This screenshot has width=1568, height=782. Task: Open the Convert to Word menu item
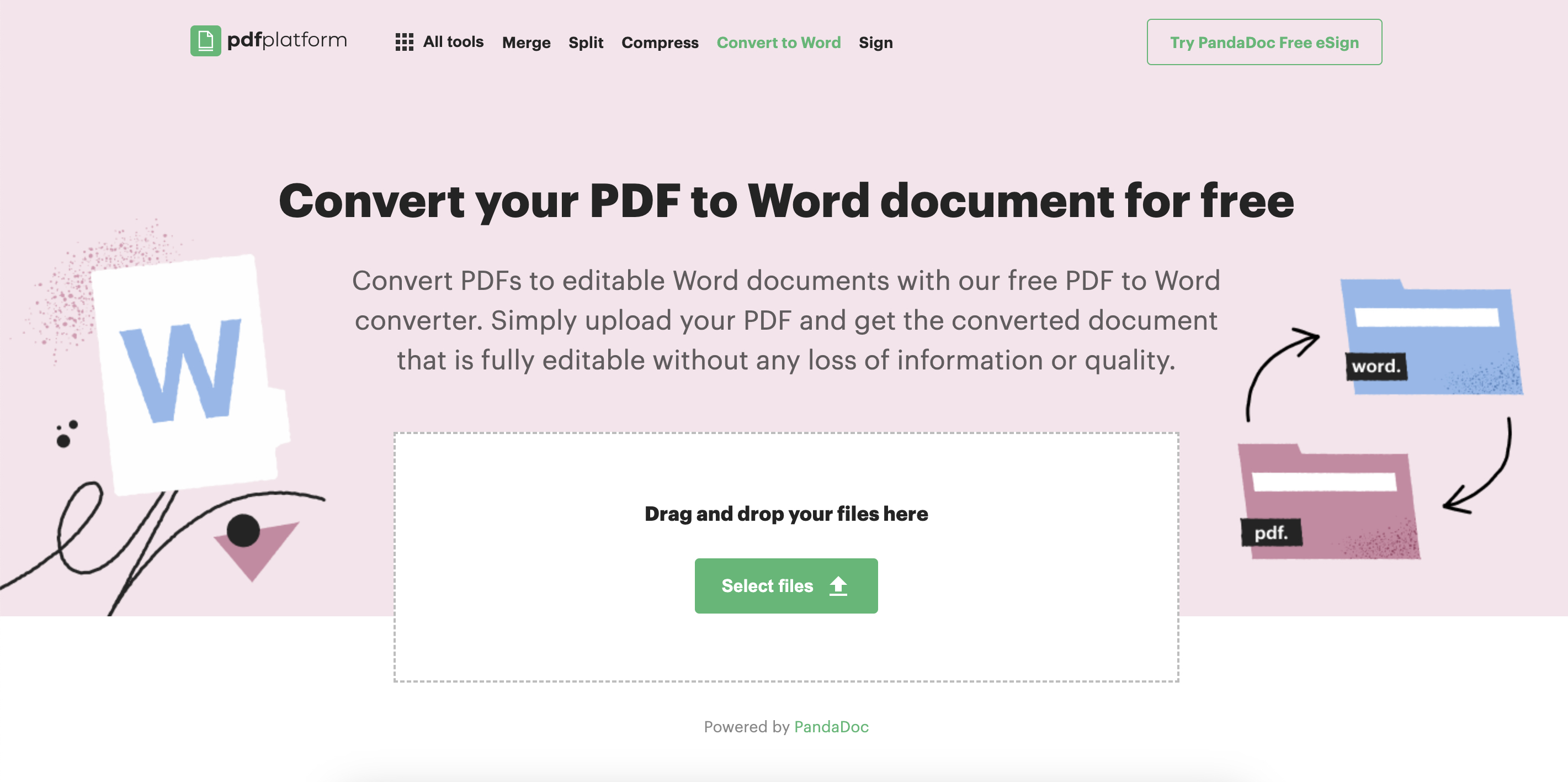(779, 42)
